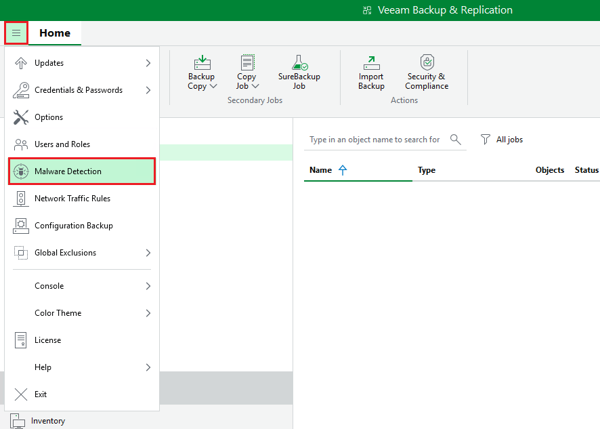Click the Users and Roles icon

[x=21, y=144]
